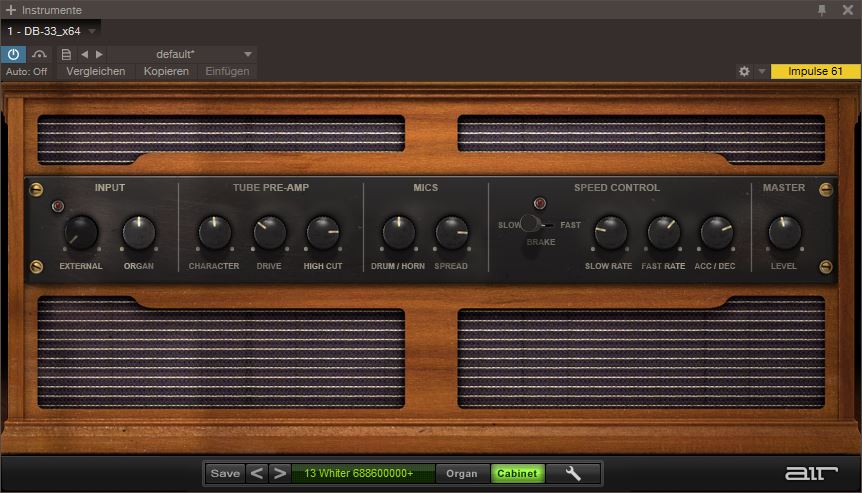Open the gear settings icon

pos(744,71)
